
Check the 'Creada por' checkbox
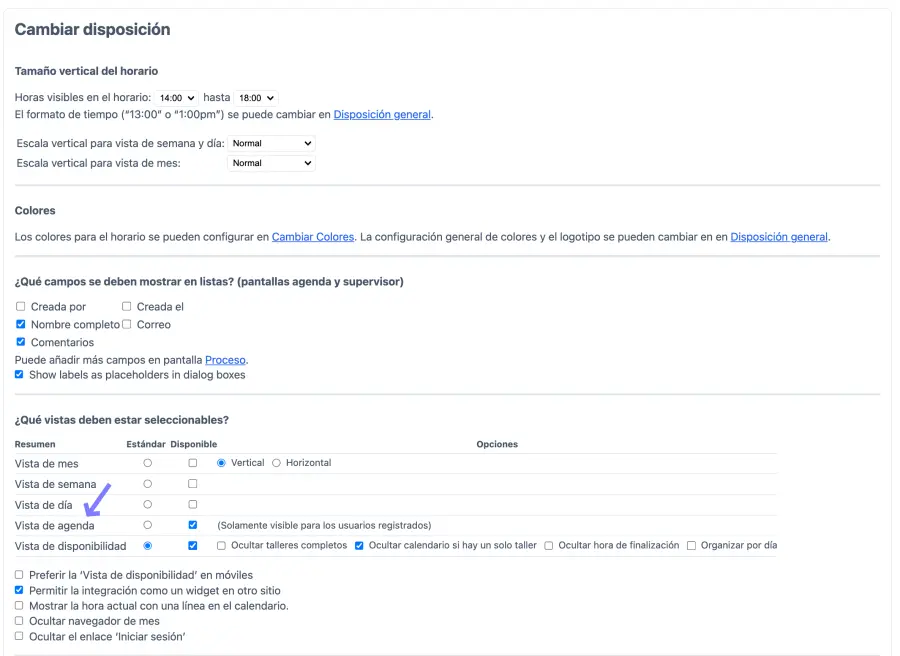pos(19,306)
